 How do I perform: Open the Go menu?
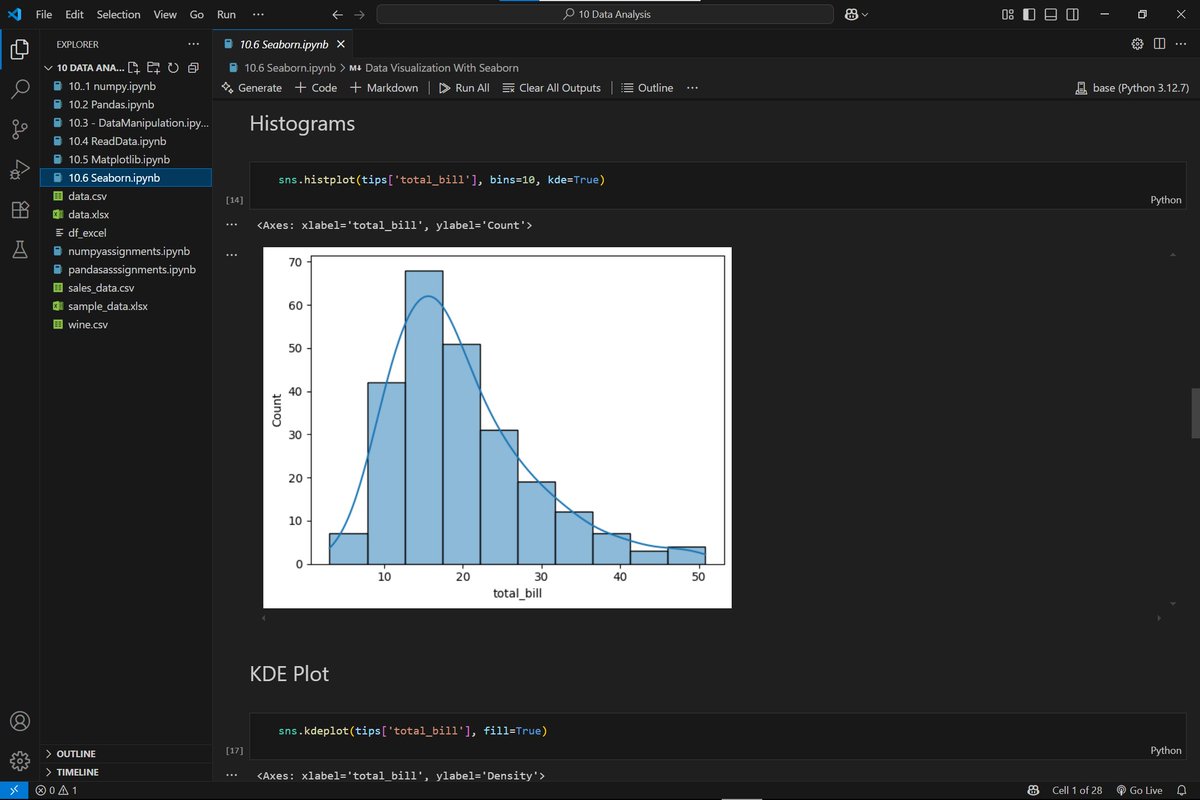197,15
